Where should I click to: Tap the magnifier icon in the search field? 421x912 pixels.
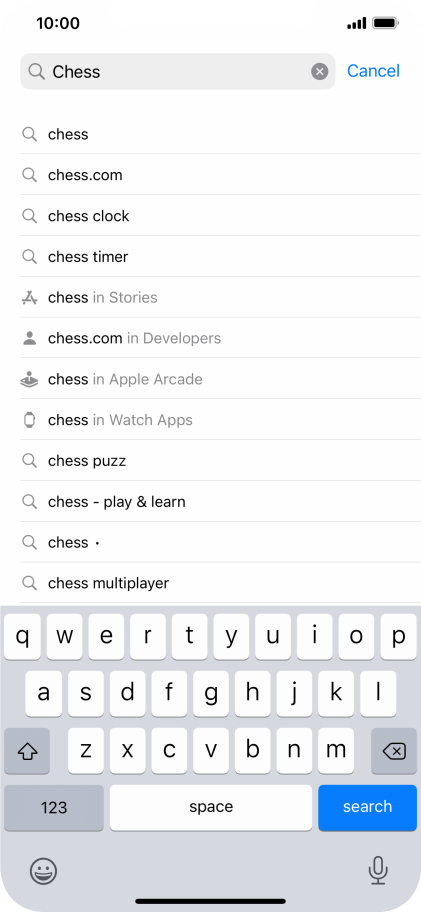37,72
